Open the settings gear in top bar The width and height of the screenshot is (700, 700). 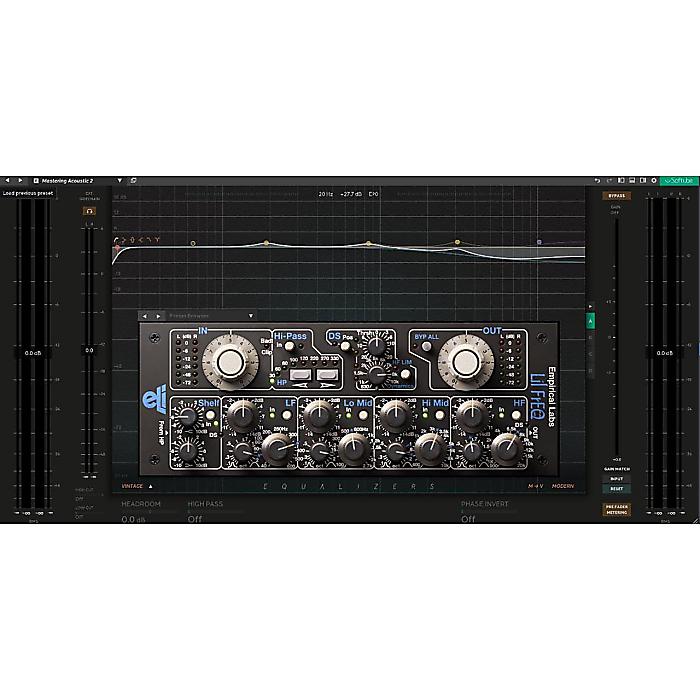[654, 181]
